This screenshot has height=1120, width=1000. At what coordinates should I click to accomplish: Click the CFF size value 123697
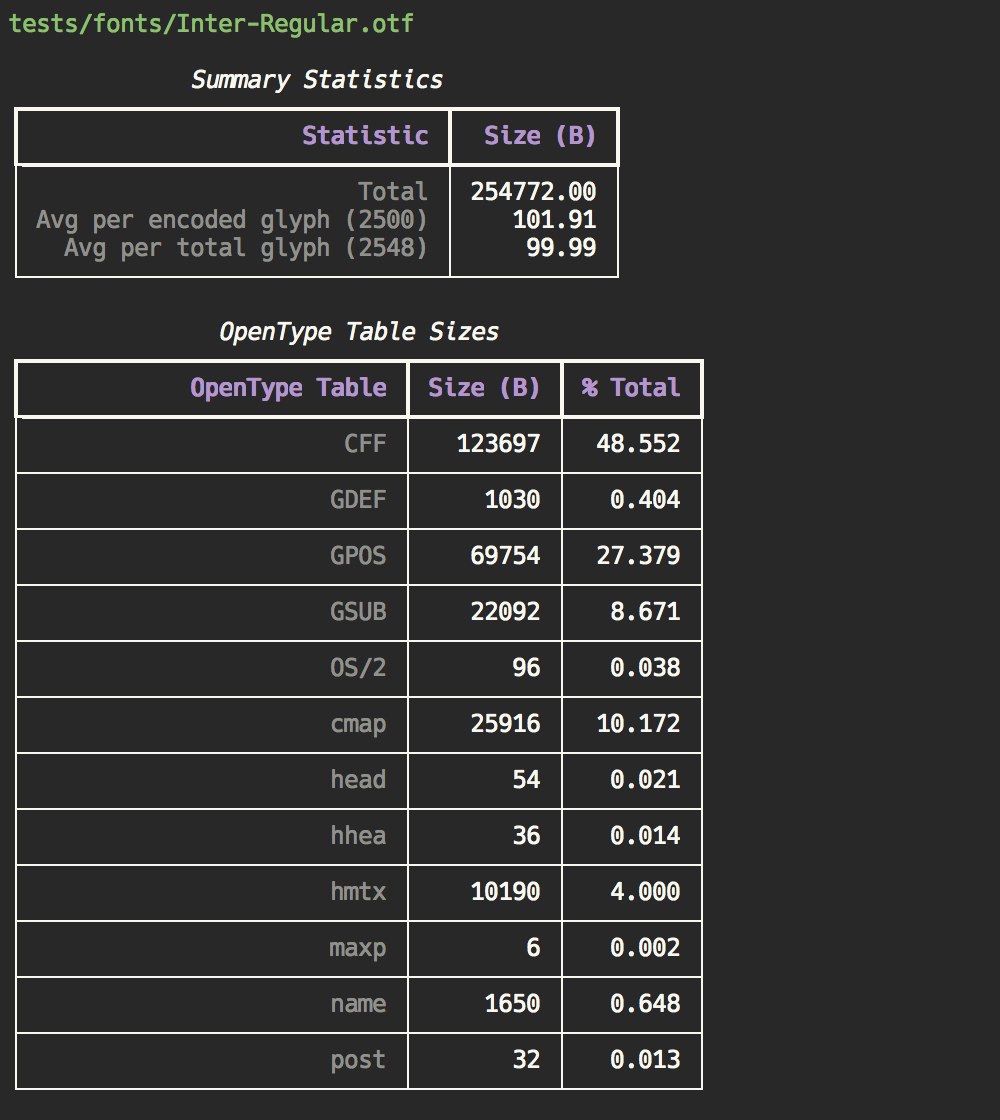(x=498, y=444)
